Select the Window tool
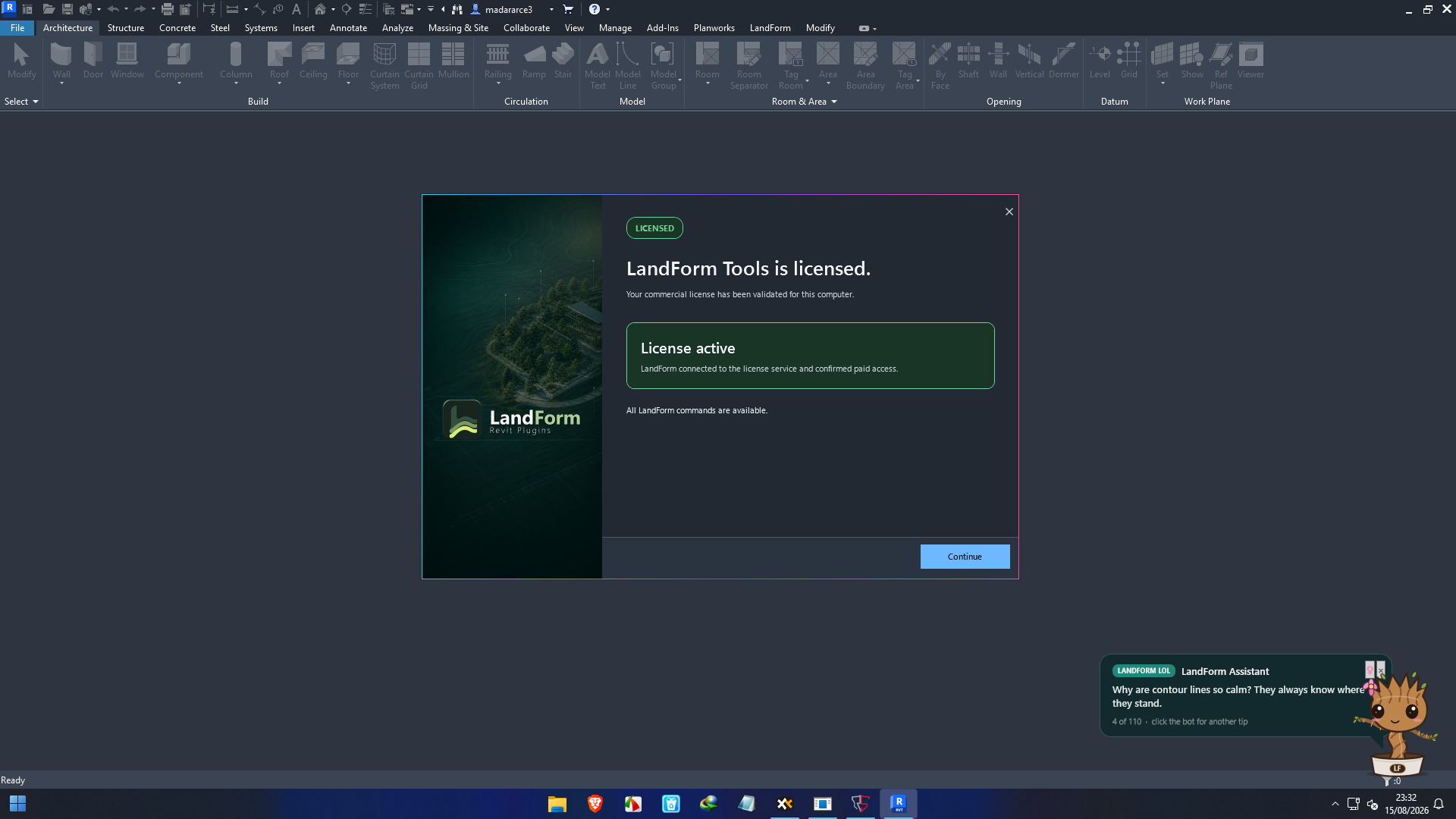Image resolution: width=1456 pixels, height=819 pixels. 127,61
